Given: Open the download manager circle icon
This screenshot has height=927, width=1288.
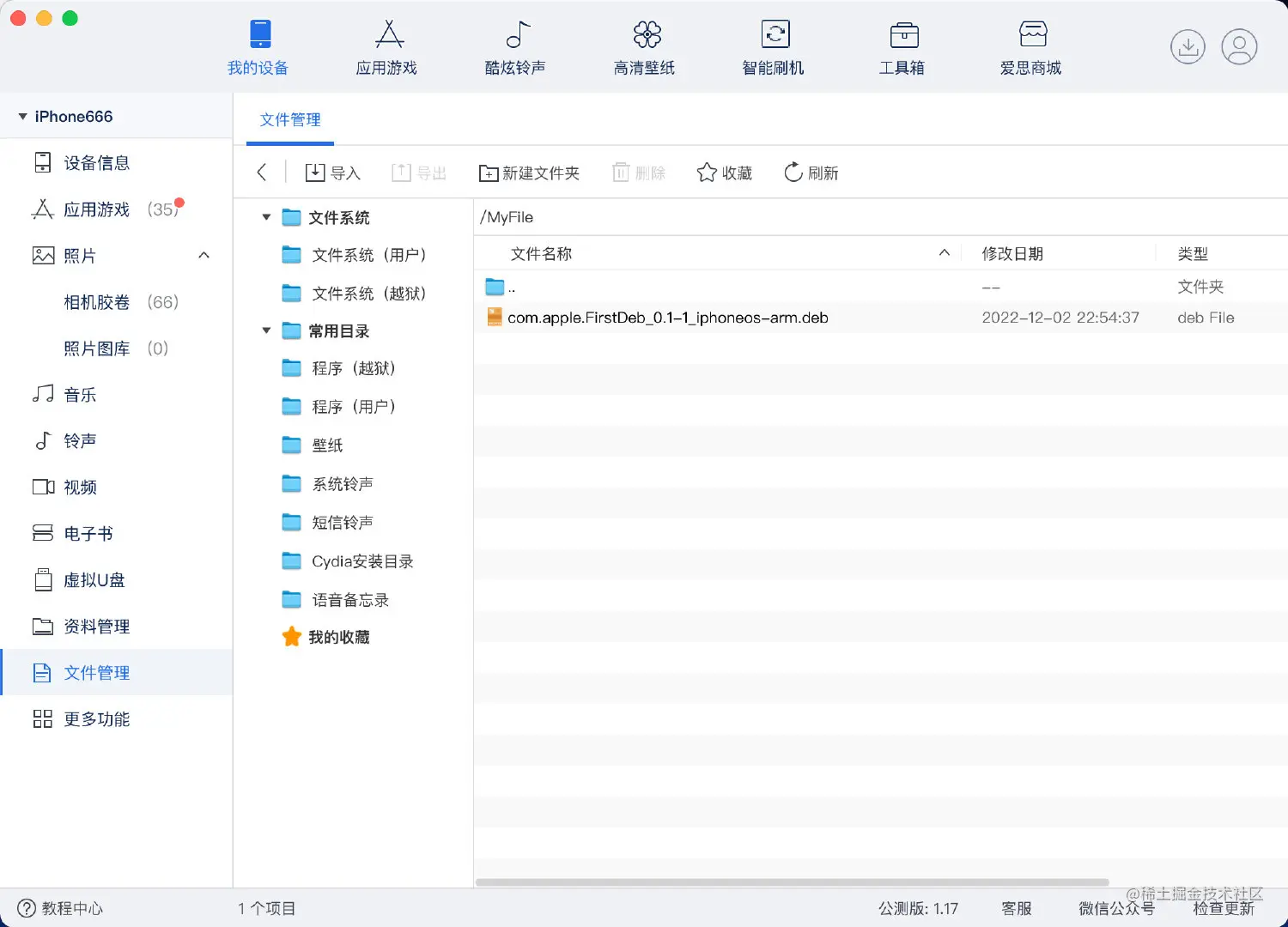Looking at the screenshot, I should (x=1188, y=46).
